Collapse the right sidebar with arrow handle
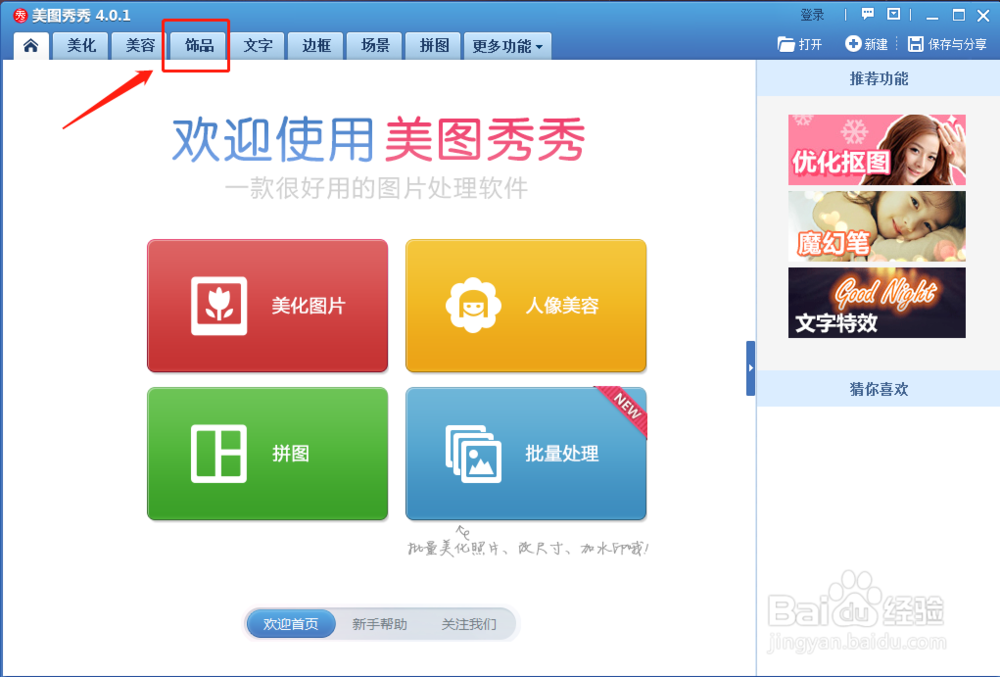The width and height of the screenshot is (1000, 677). point(751,368)
